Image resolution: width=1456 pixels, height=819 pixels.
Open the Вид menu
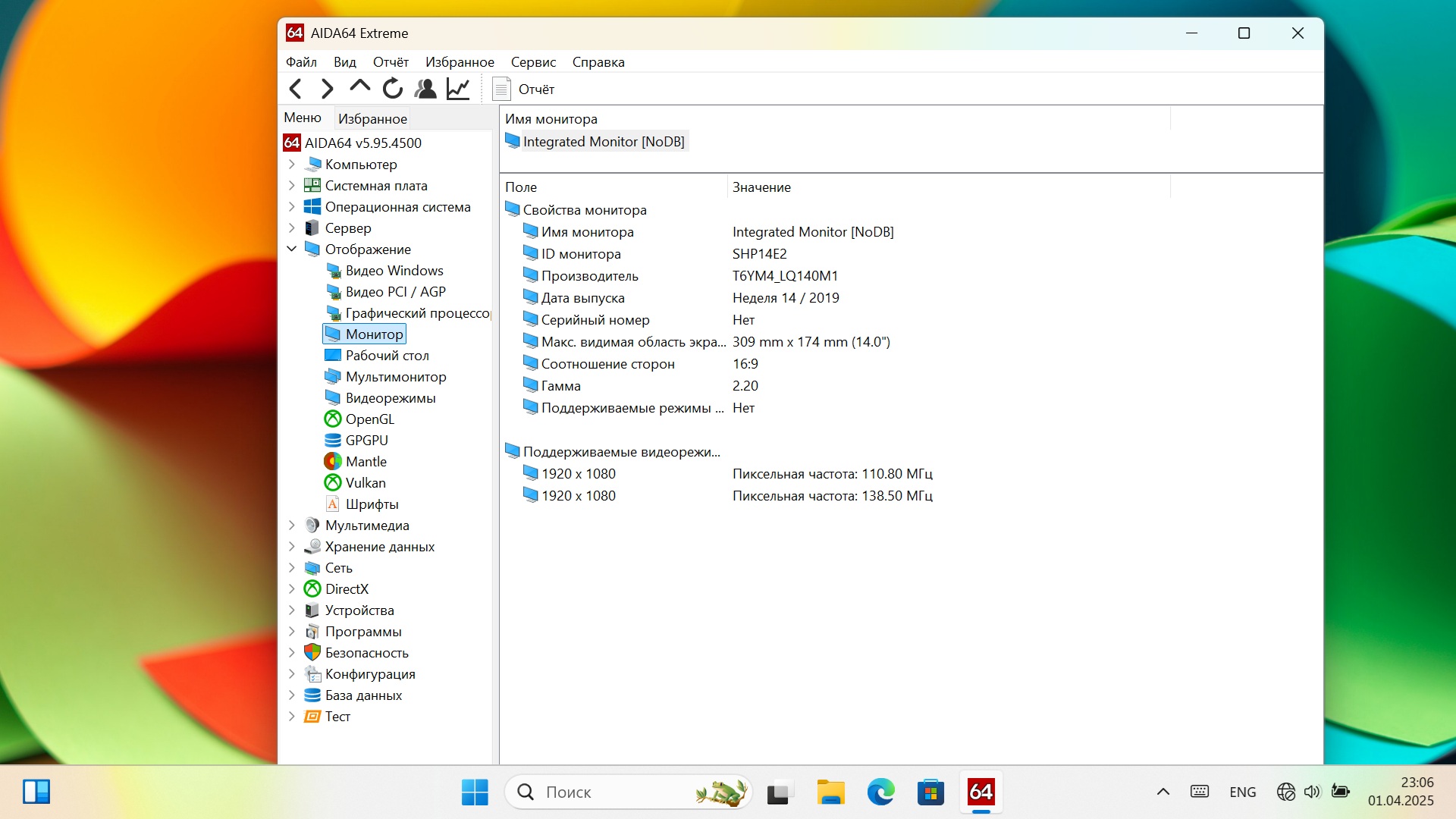click(x=345, y=62)
